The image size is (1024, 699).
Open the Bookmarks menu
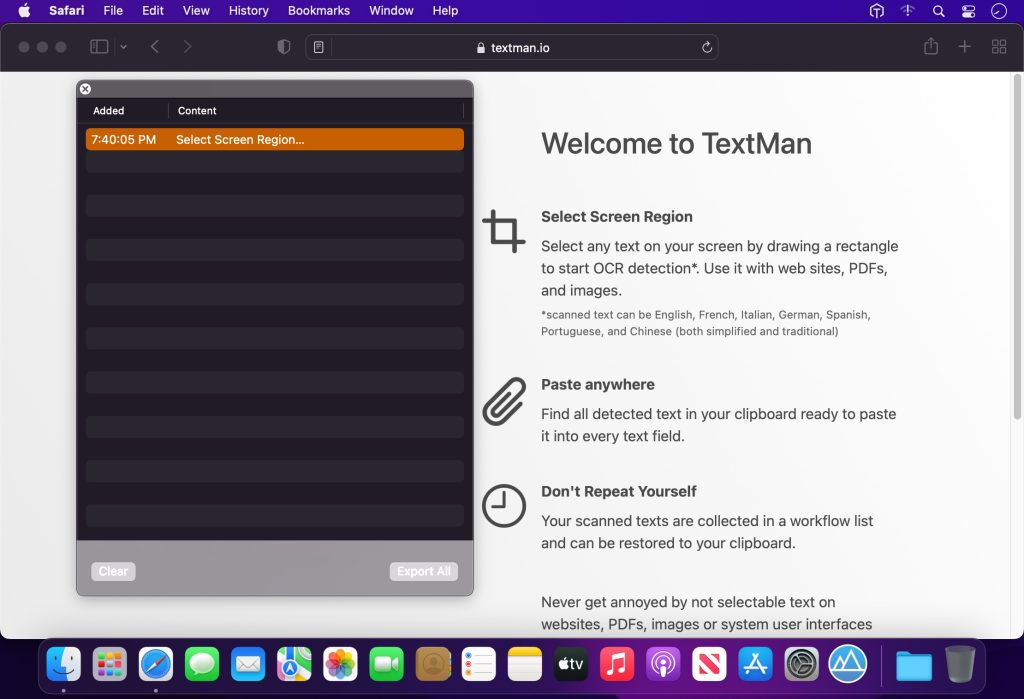click(318, 11)
